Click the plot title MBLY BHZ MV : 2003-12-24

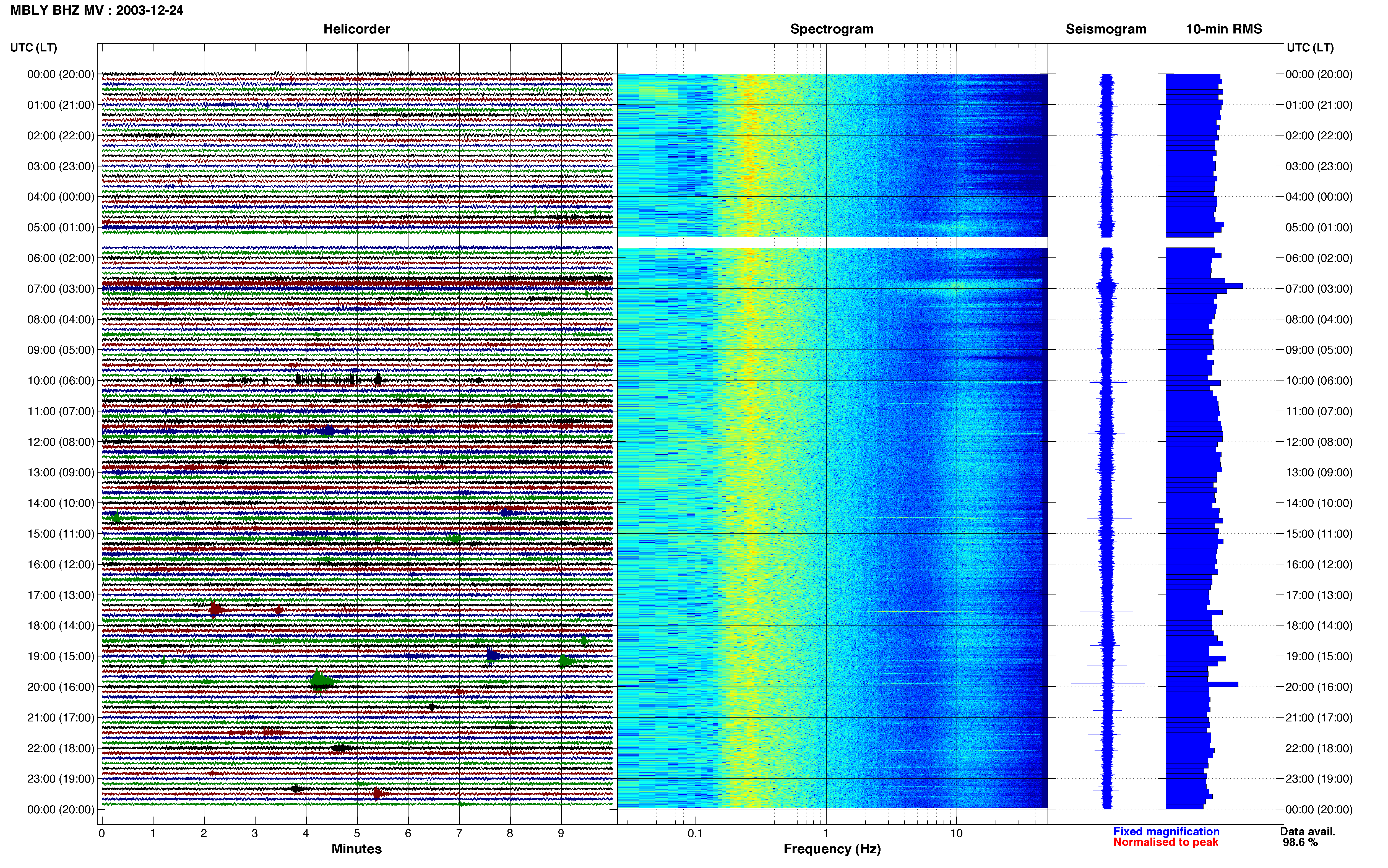pos(97,10)
